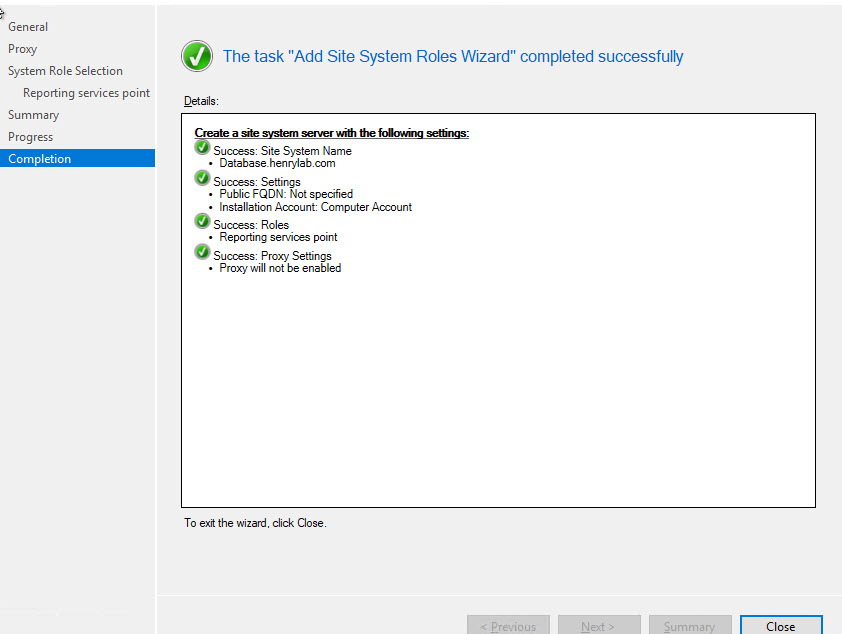Switch to the Summary step in sidebar
The height and width of the screenshot is (634, 842).
pos(33,115)
